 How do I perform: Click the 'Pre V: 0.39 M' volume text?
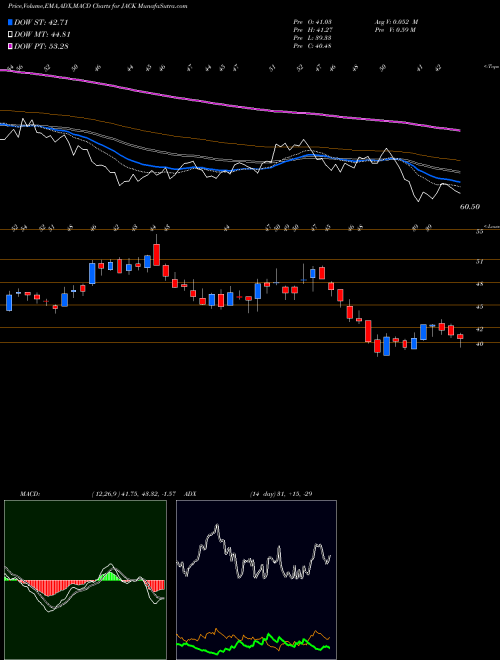395,30
